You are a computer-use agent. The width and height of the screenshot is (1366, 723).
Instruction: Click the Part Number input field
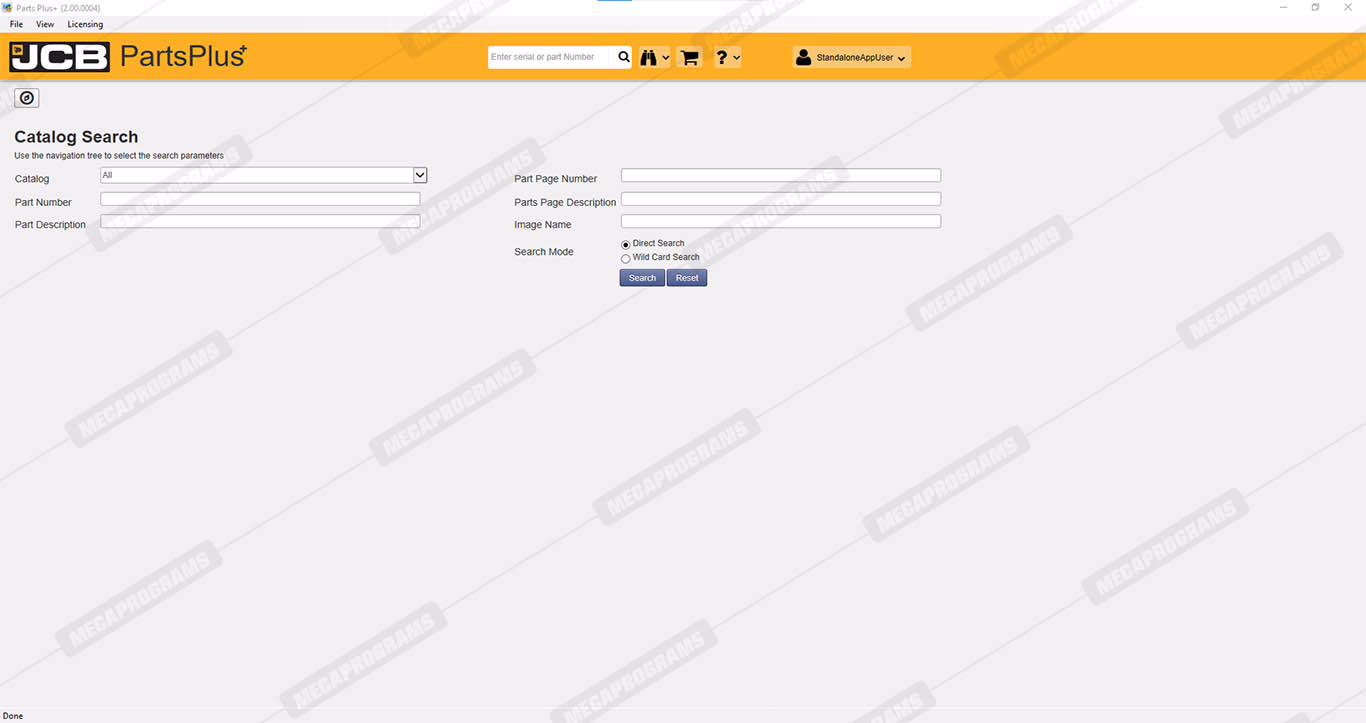point(260,199)
